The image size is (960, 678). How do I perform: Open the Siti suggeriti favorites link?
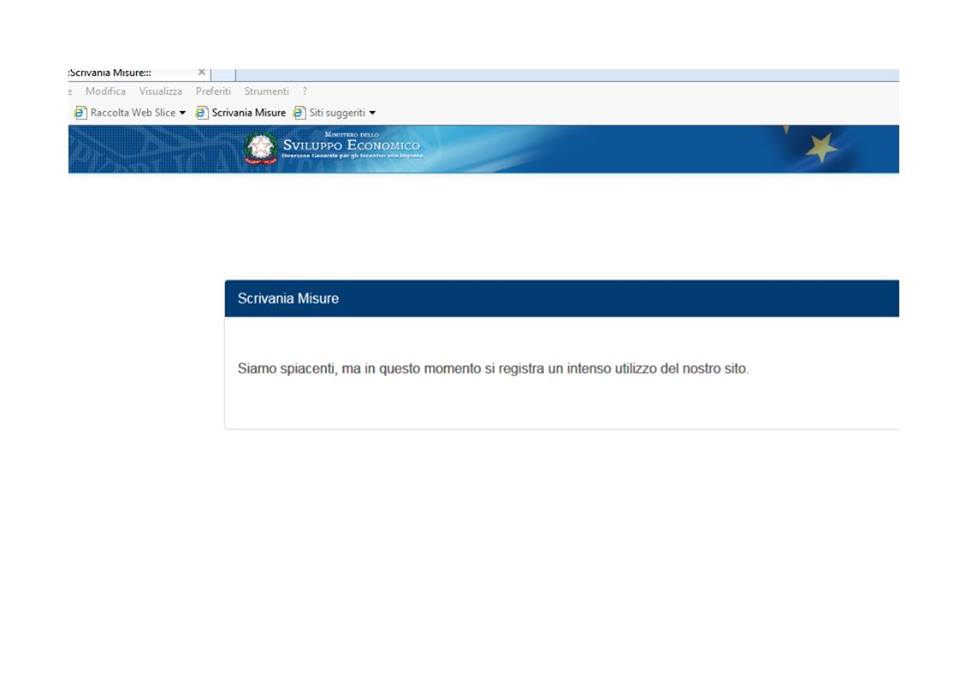(x=337, y=113)
